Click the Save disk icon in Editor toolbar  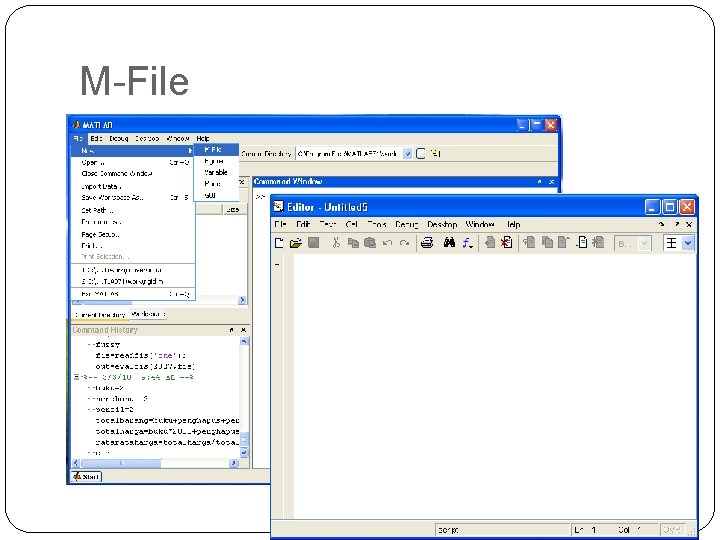click(313, 243)
